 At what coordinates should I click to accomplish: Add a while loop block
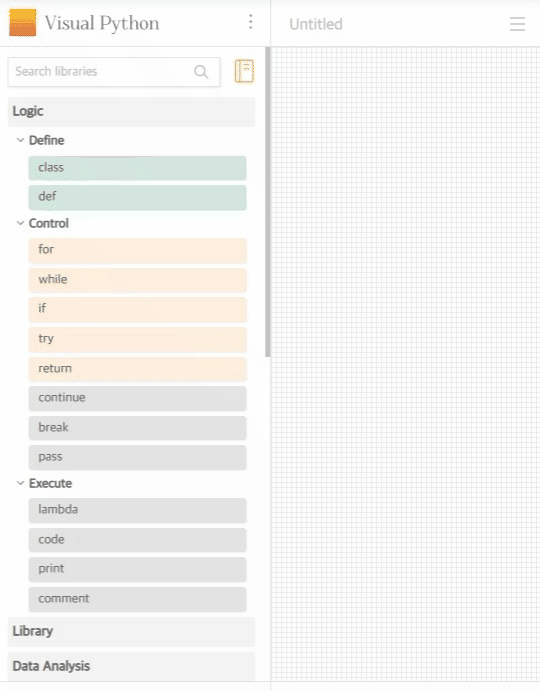click(138, 280)
